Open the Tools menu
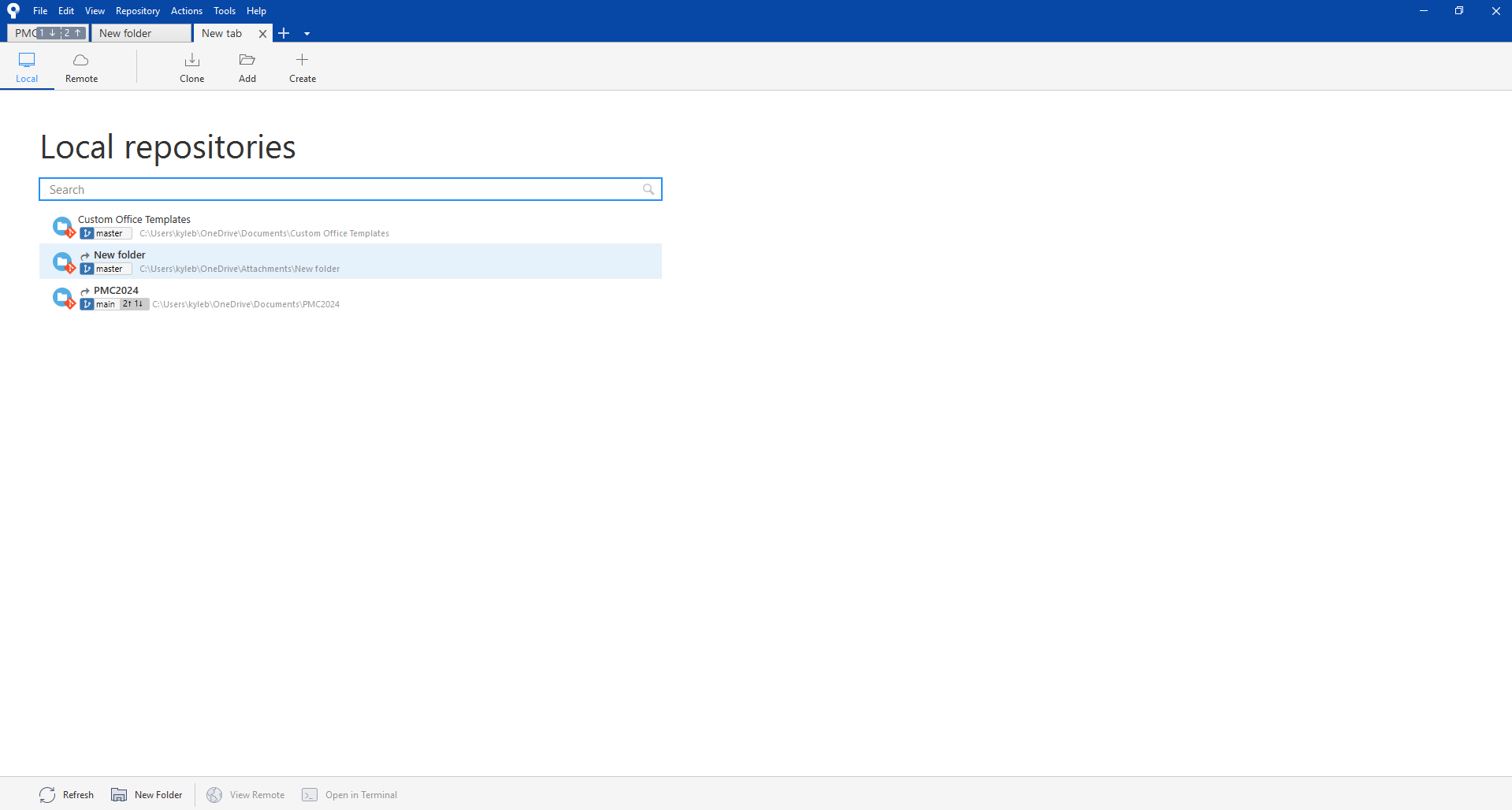This screenshot has width=1512, height=810. tap(225, 11)
